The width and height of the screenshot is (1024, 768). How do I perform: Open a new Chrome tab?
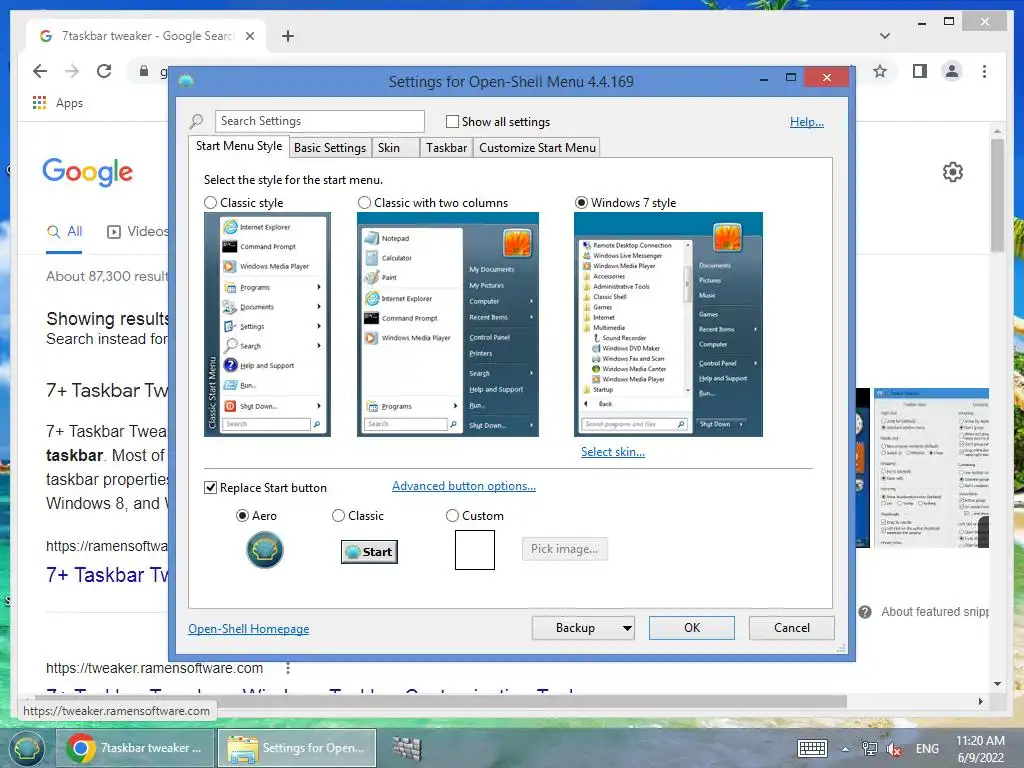point(288,36)
